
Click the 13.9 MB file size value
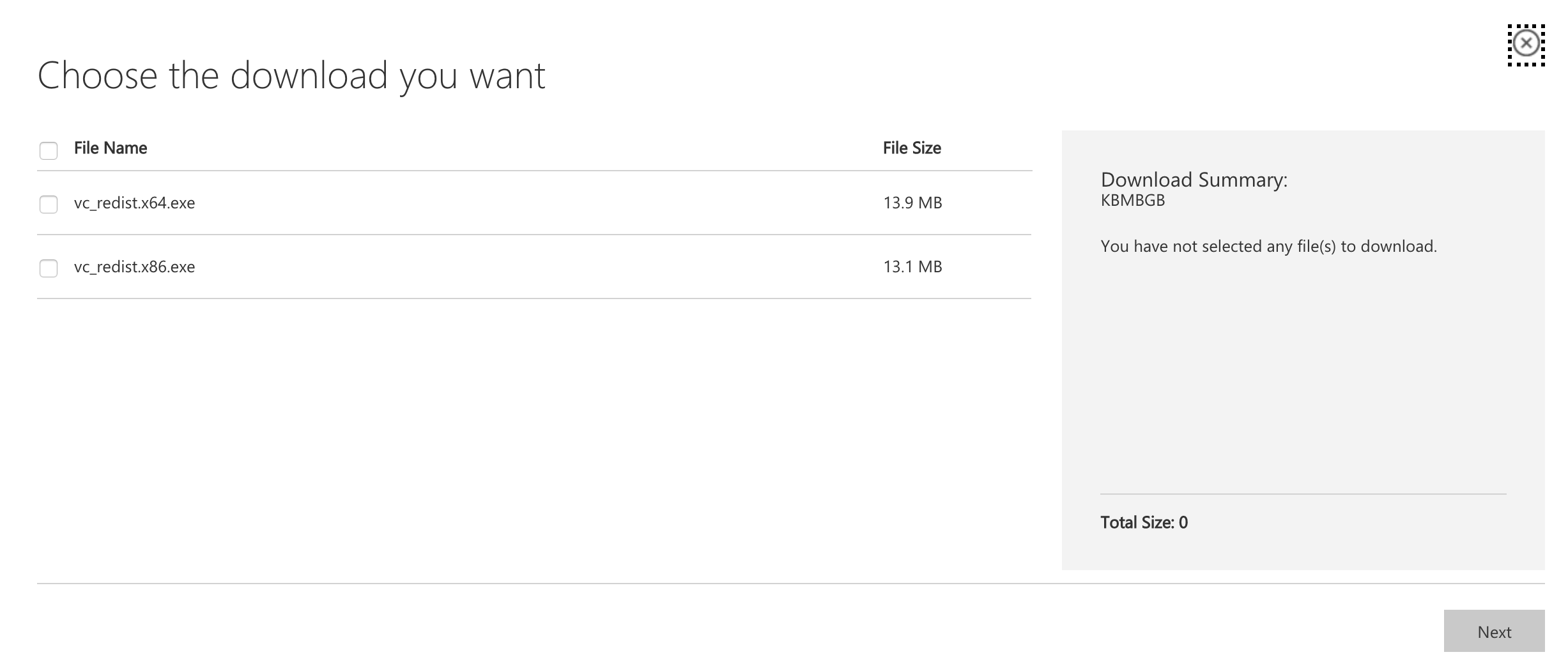(912, 203)
